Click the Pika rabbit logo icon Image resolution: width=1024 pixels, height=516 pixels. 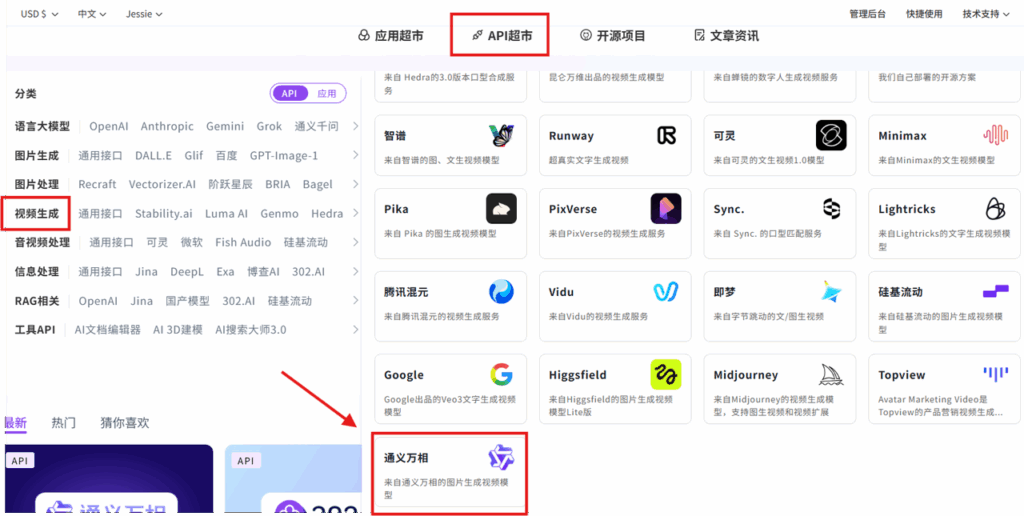pos(502,209)
